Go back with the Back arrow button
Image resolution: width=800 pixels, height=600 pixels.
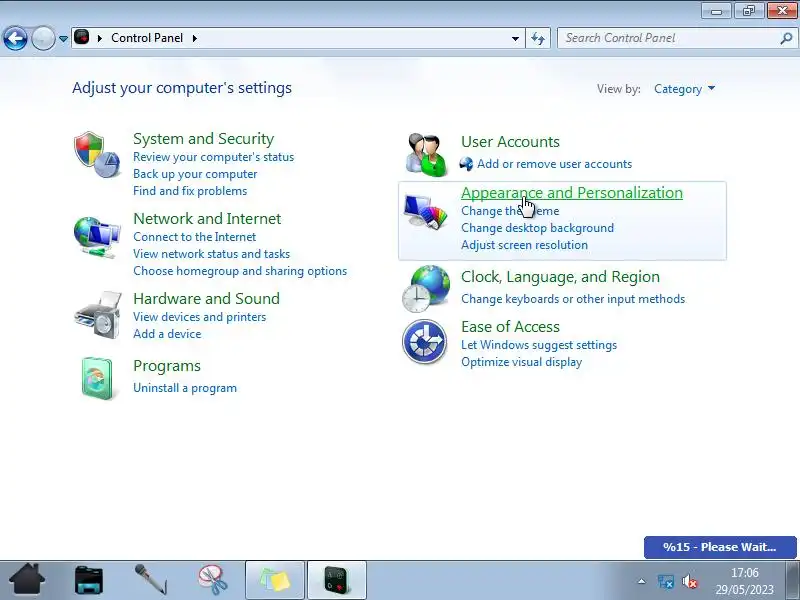click(x=15, y=38)
